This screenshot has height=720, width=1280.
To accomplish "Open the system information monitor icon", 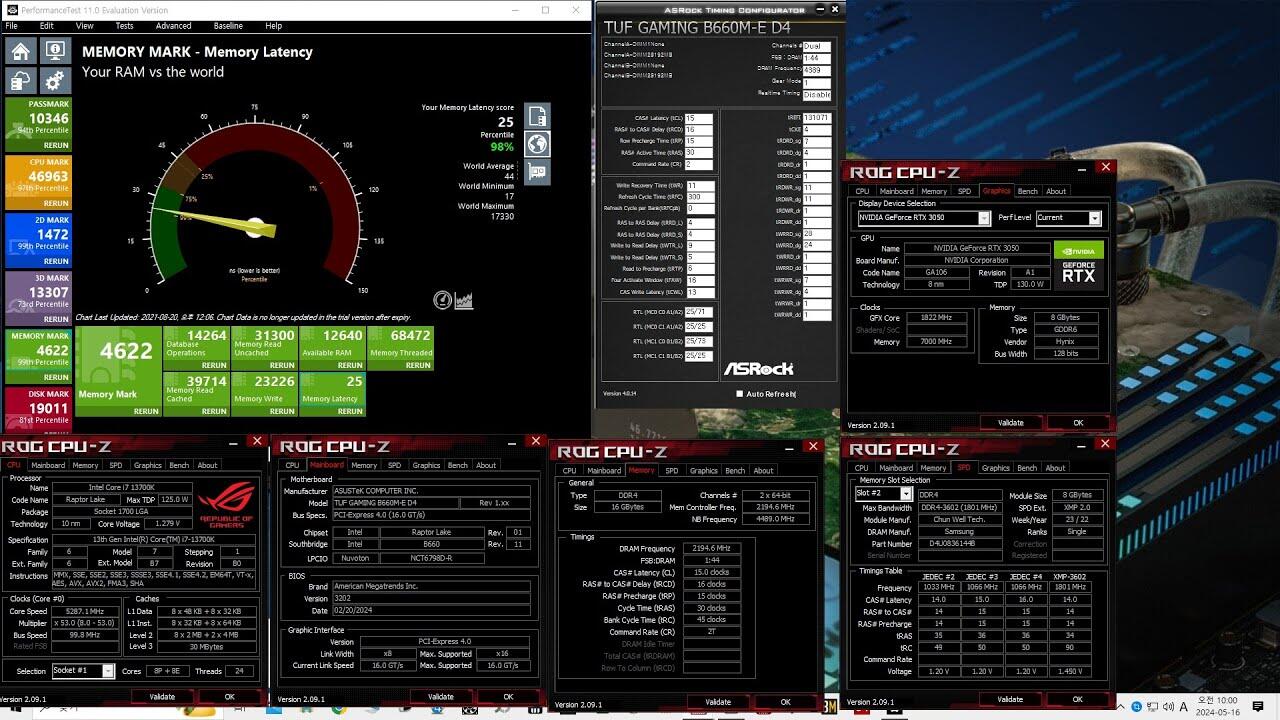I will 55,51.
